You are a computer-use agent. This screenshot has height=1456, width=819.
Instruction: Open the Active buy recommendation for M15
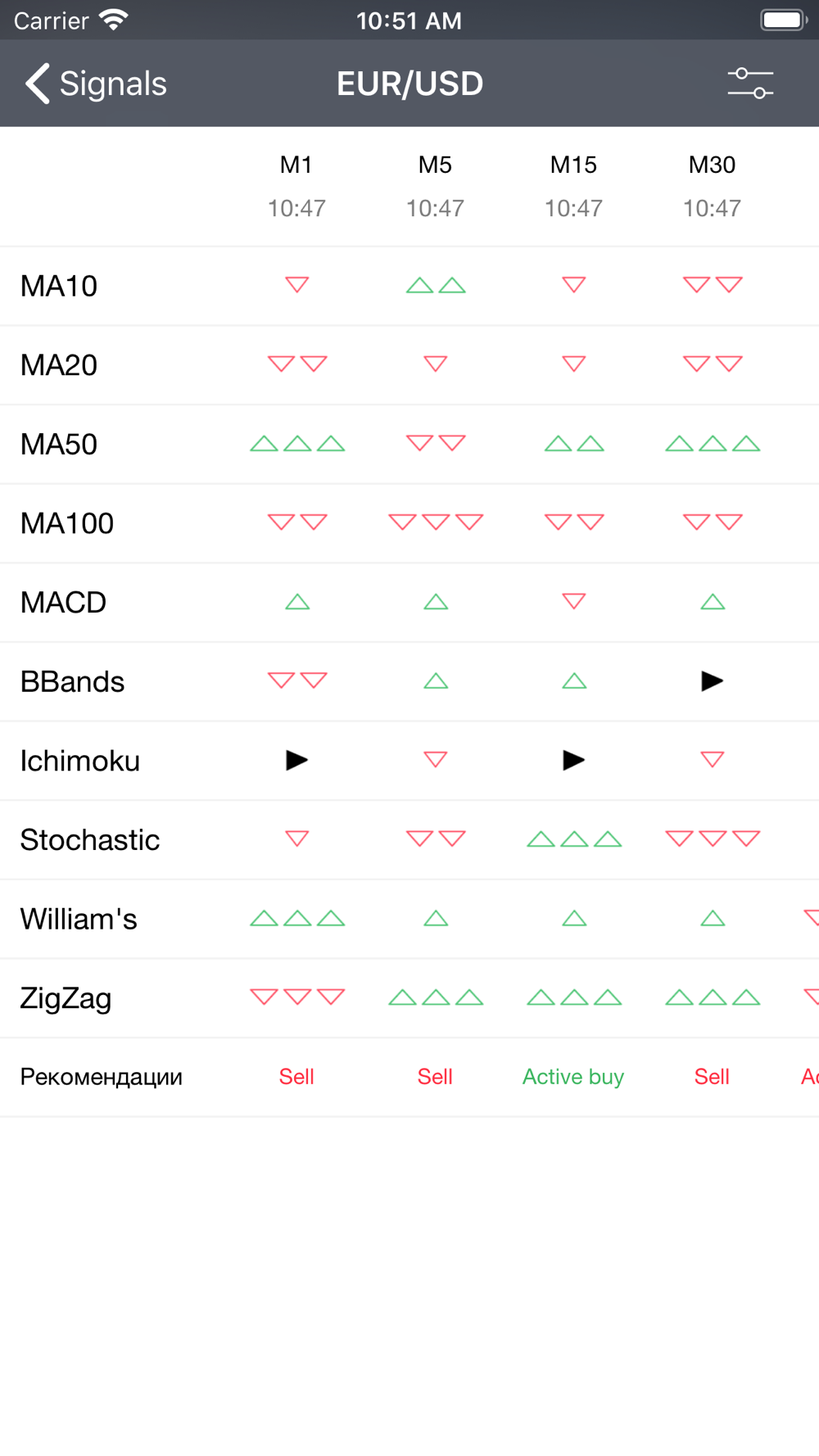click(x=573, y=1077)
